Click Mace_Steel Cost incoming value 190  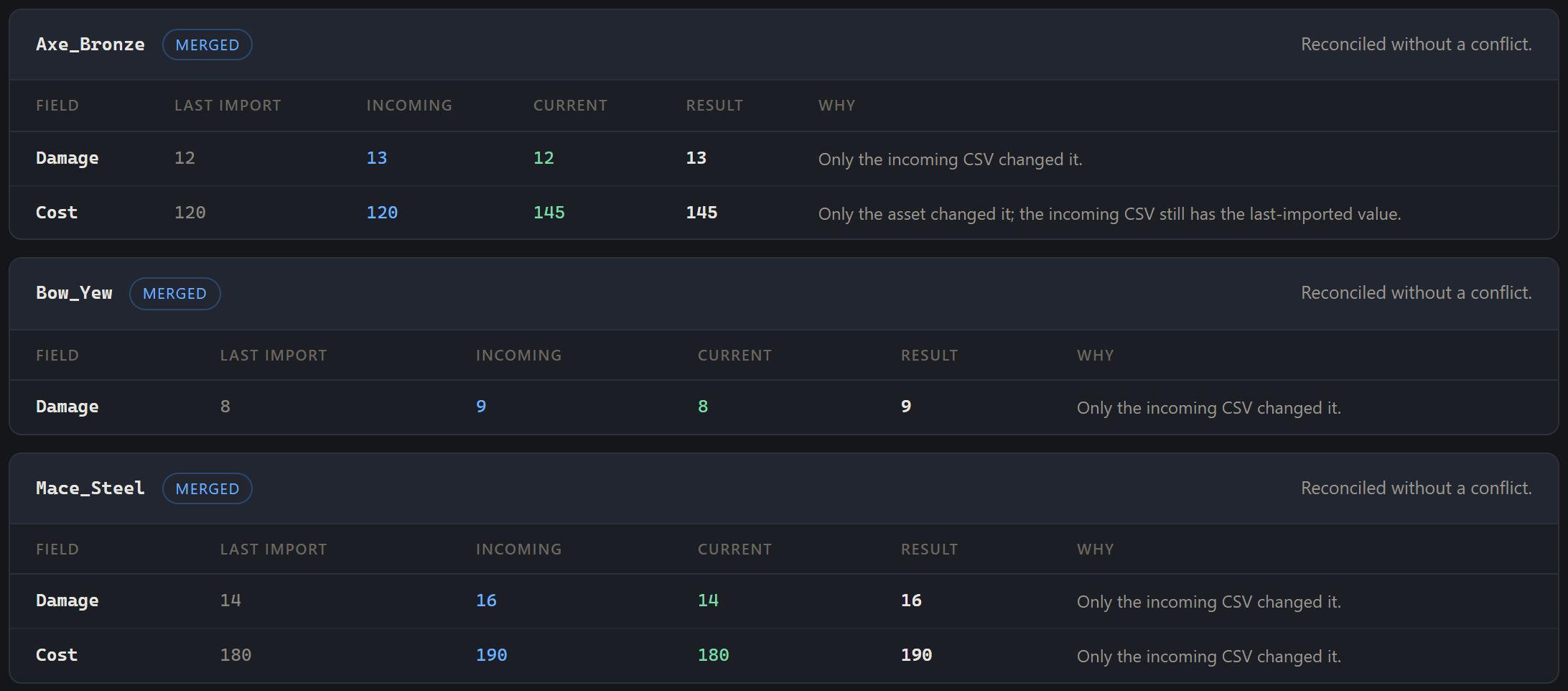pos(492,655)
